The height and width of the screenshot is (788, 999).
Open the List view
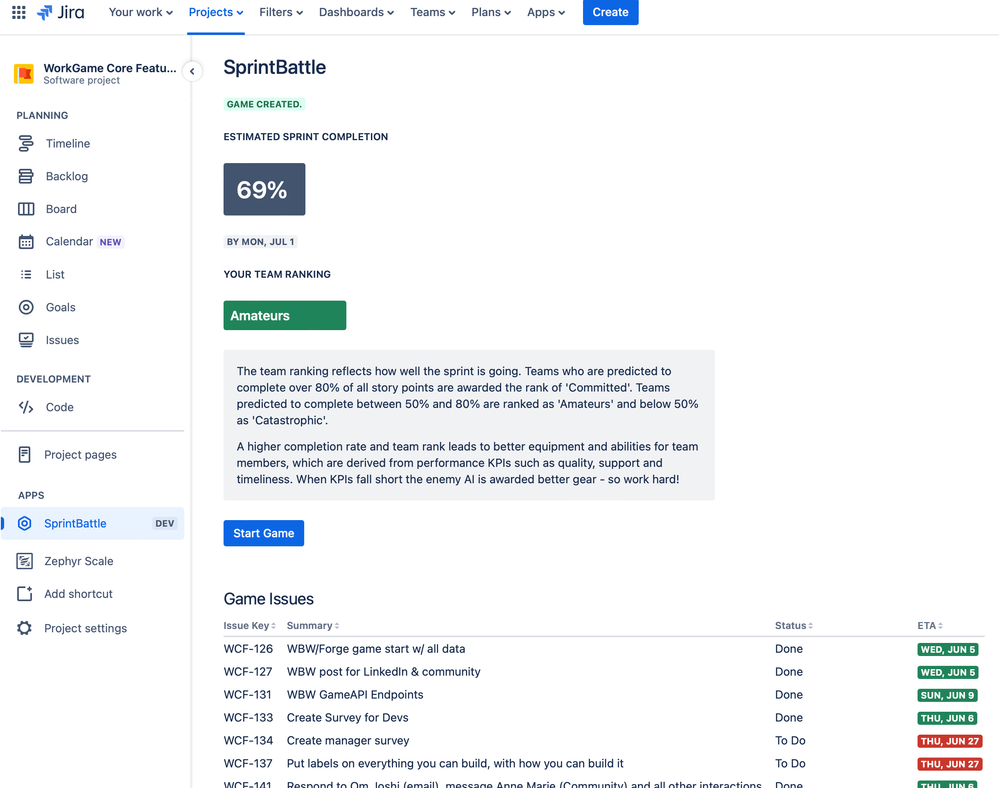pyautogui.click(x=55, y=275)
